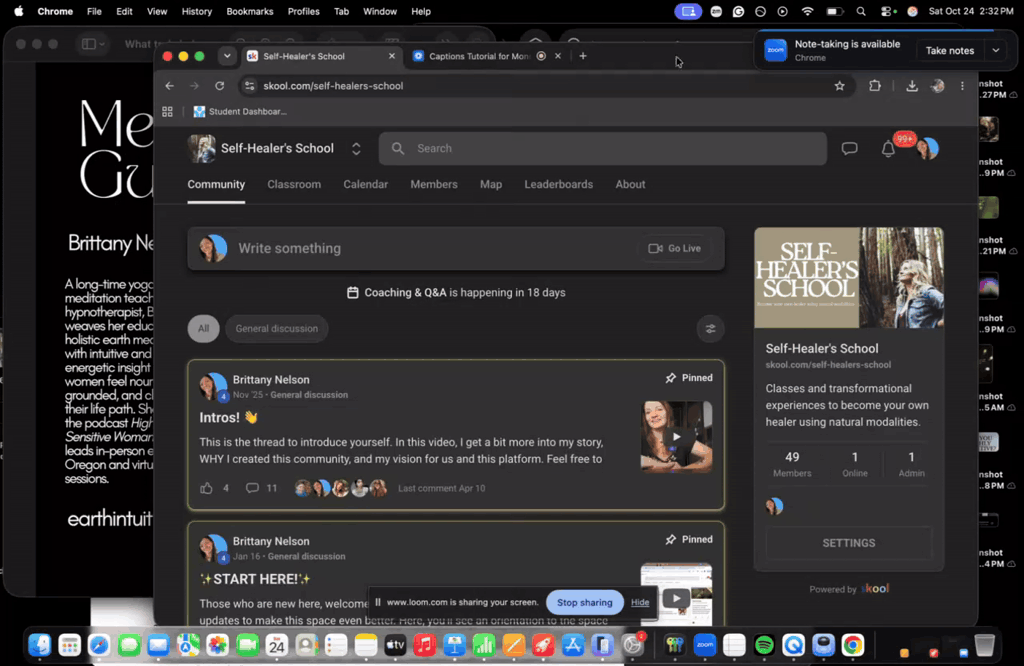
Task: Bookmark this page with the star icon
Action: click(839, 86)
